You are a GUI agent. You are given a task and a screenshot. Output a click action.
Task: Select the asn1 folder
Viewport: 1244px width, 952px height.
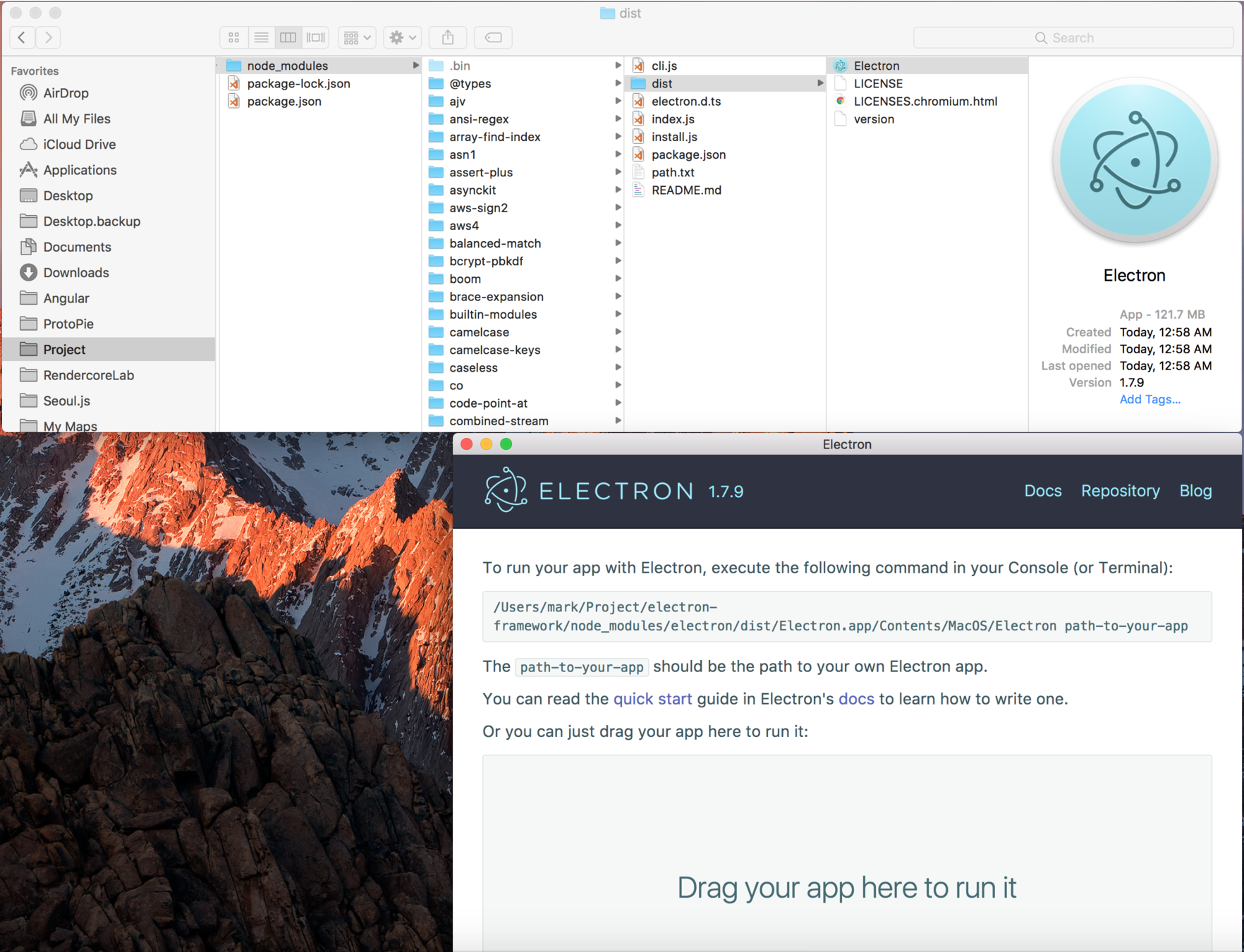coord(523,154)
